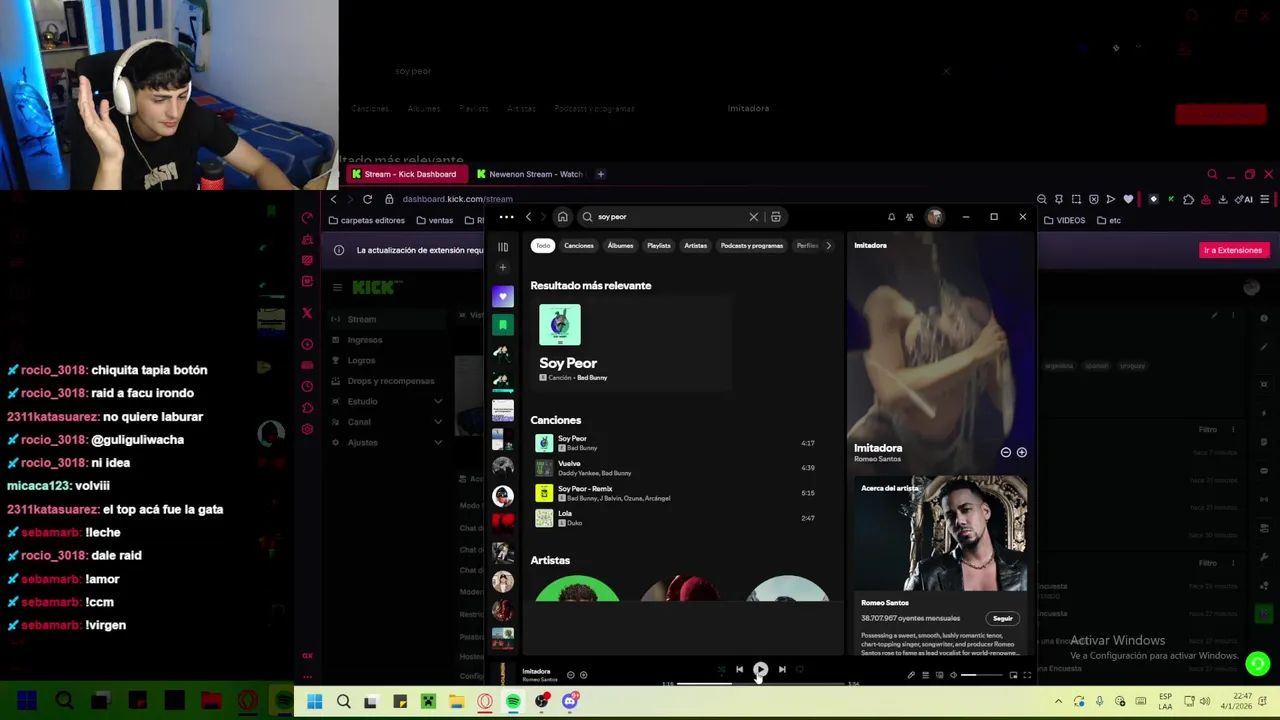The image size is (1280, 720).
Task: Collapse the Spotify library sidebar
Action: (503, 247)
